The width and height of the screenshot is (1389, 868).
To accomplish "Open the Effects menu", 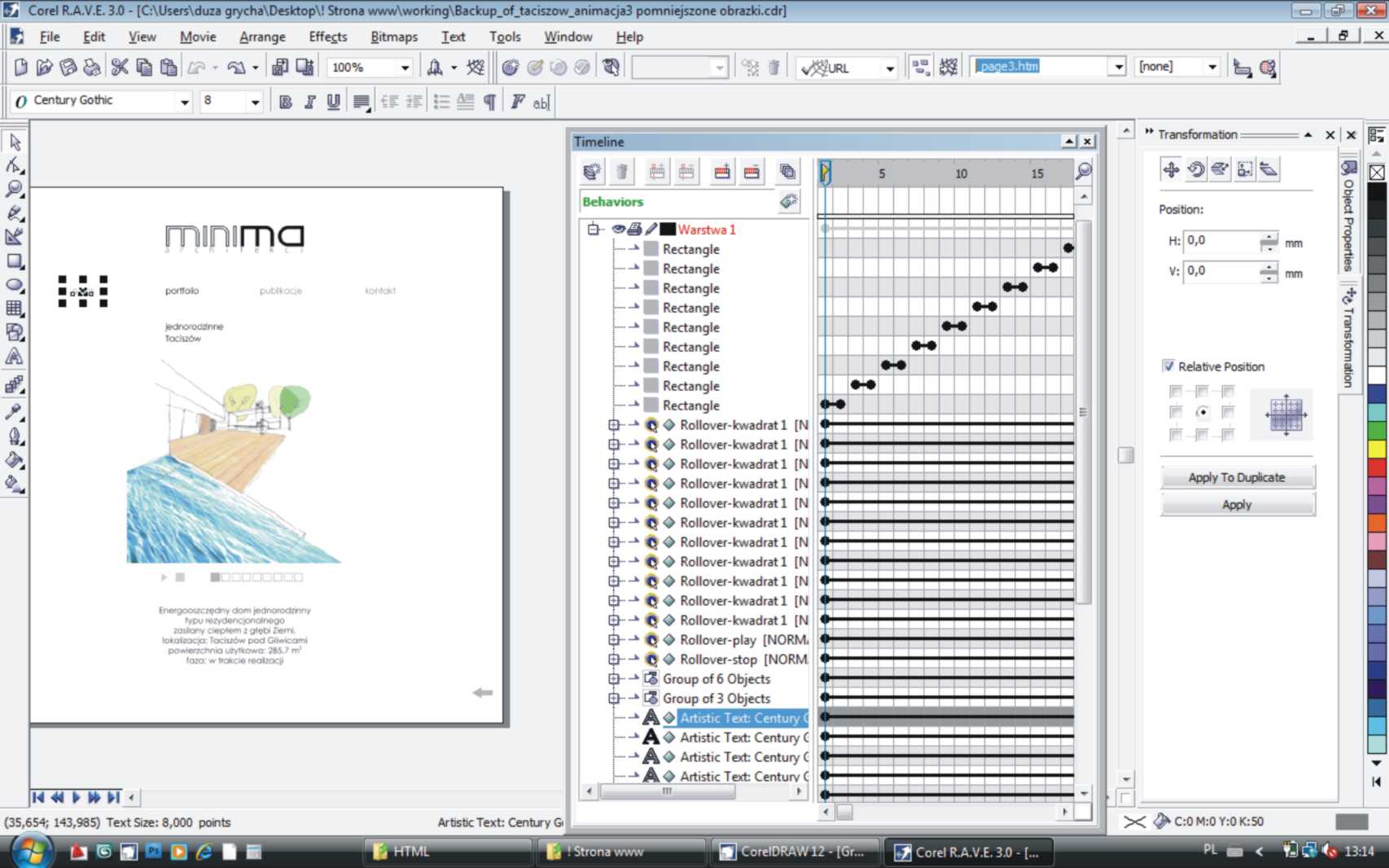I will click(x=327, y=37).
